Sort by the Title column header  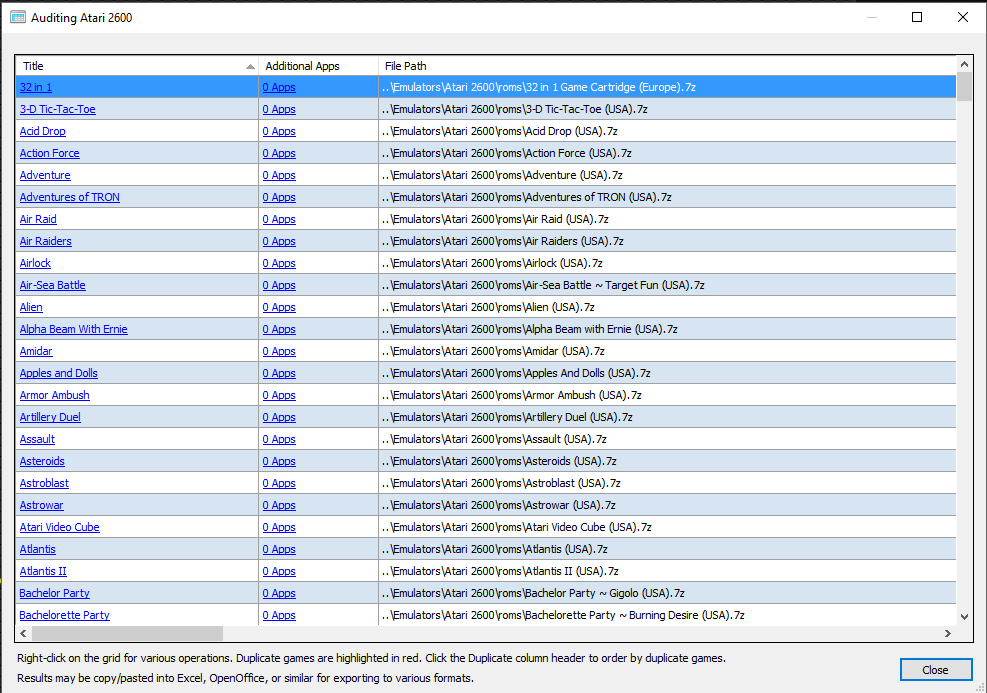tap(137, 66)
